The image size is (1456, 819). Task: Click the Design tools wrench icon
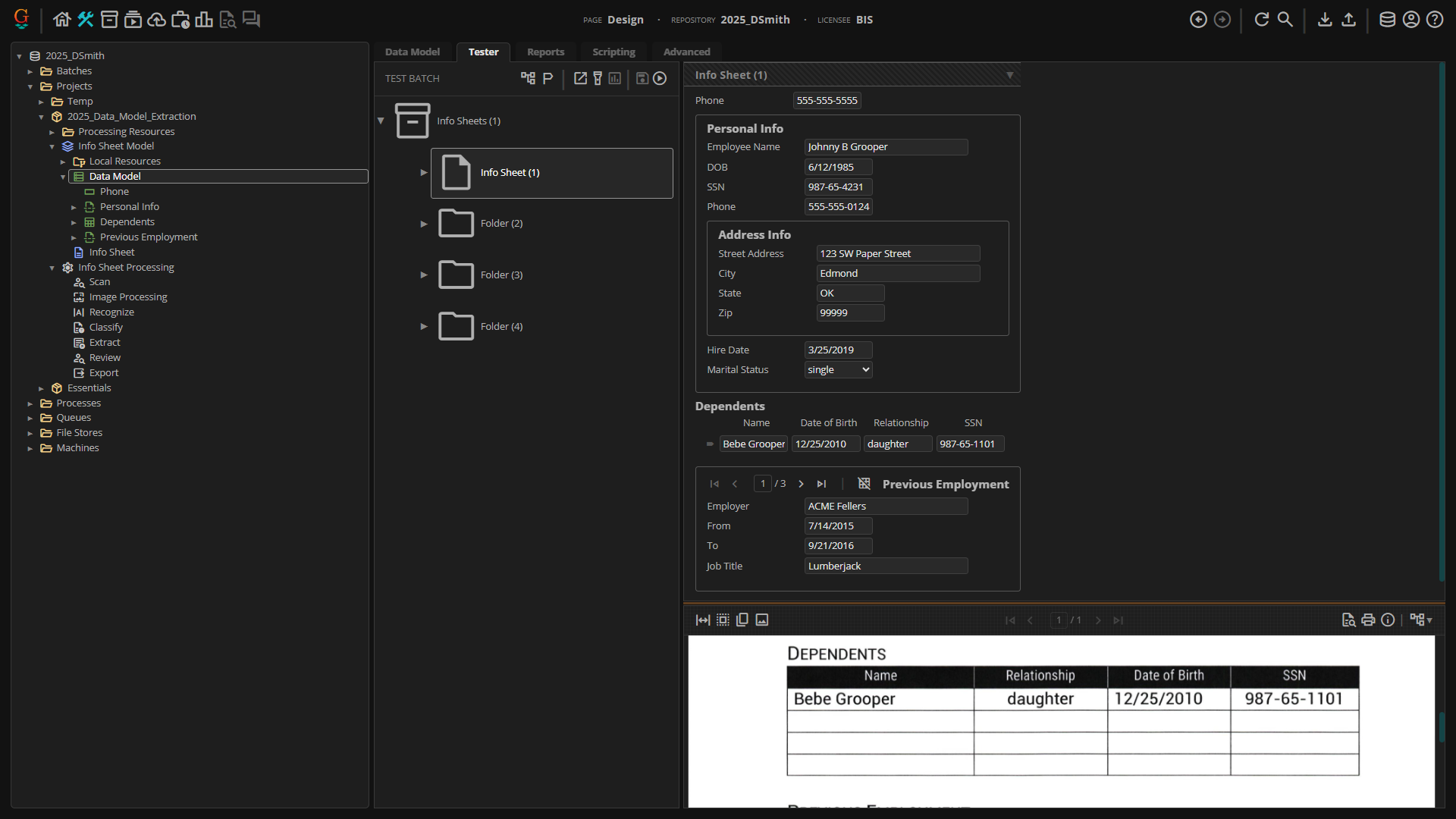(x=86, y=20)
